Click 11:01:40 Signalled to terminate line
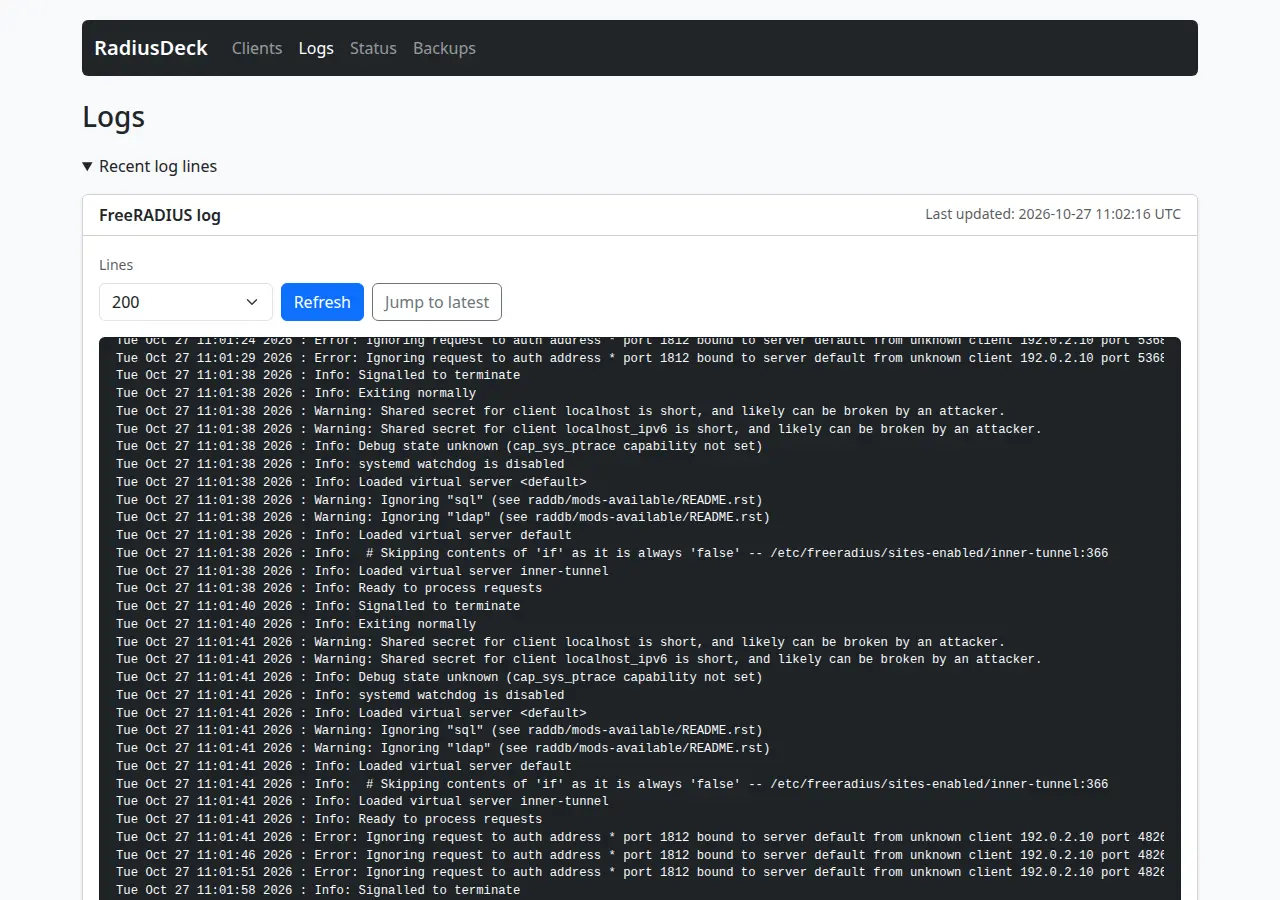The width and height of the screenshot is (1280, 900). [318, 606]
